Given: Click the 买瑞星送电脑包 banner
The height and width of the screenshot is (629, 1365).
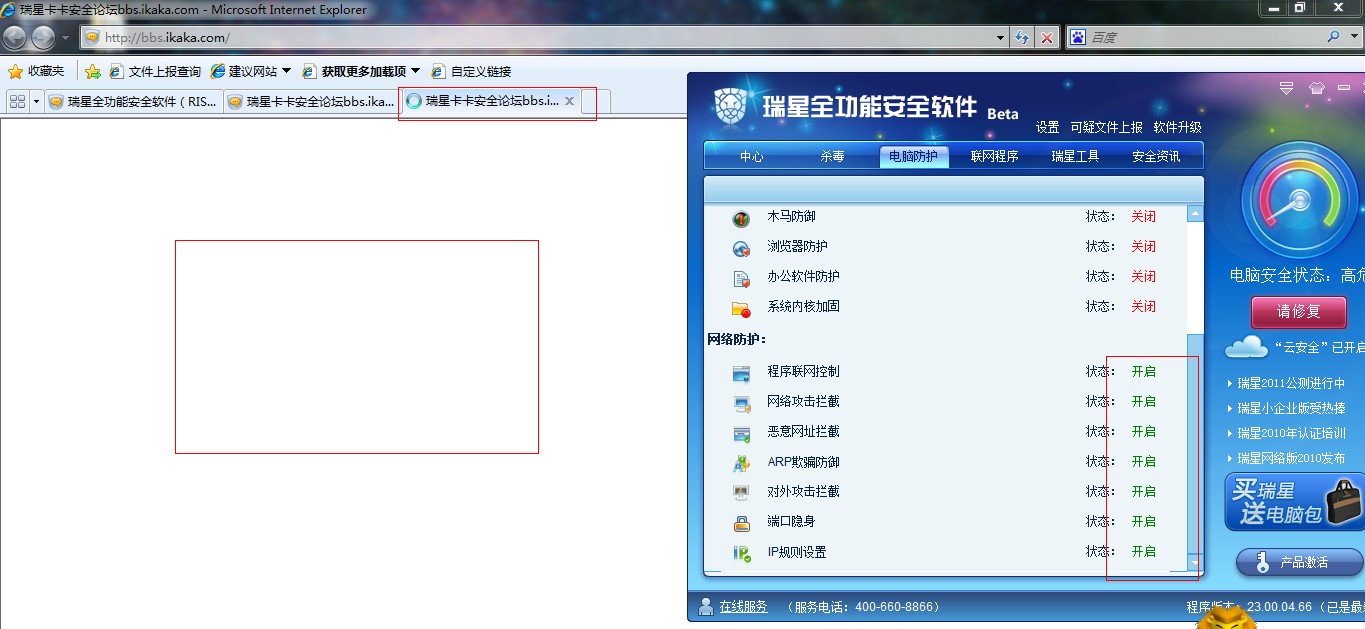Looking at the screenshot, I should [x=1294, y=502].
